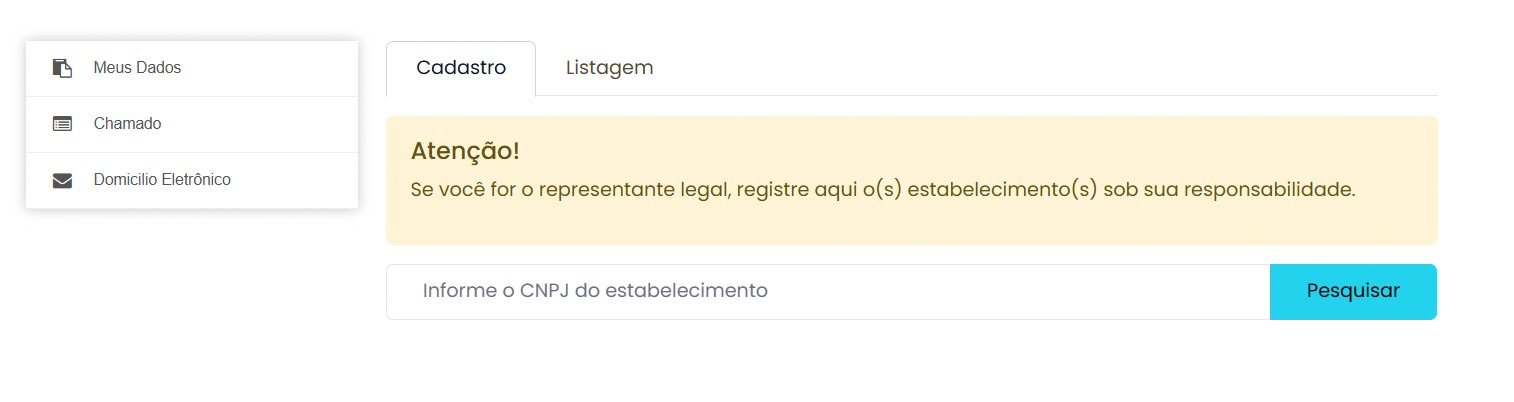1514x402 pixels.
Task: Go to Domicilio Eletrônico text entry
Action: (x=162, y=180)
